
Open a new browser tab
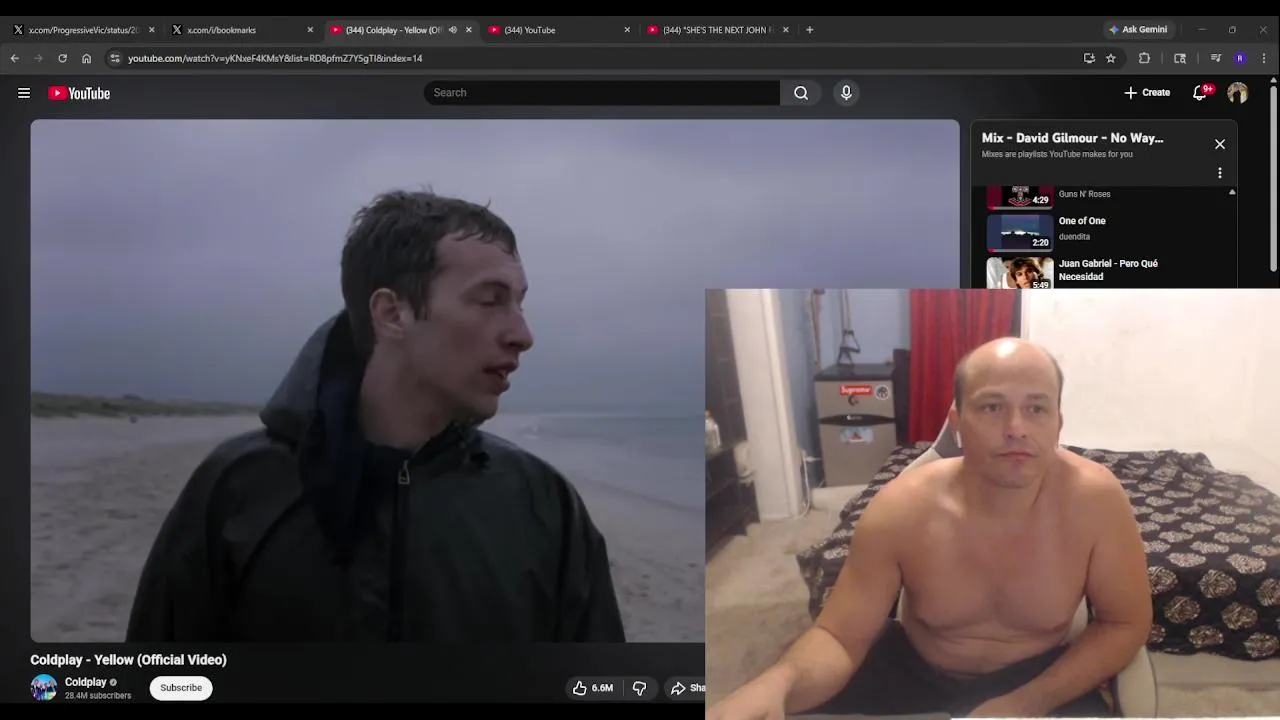pyautogui.click(x=809, y=30)
